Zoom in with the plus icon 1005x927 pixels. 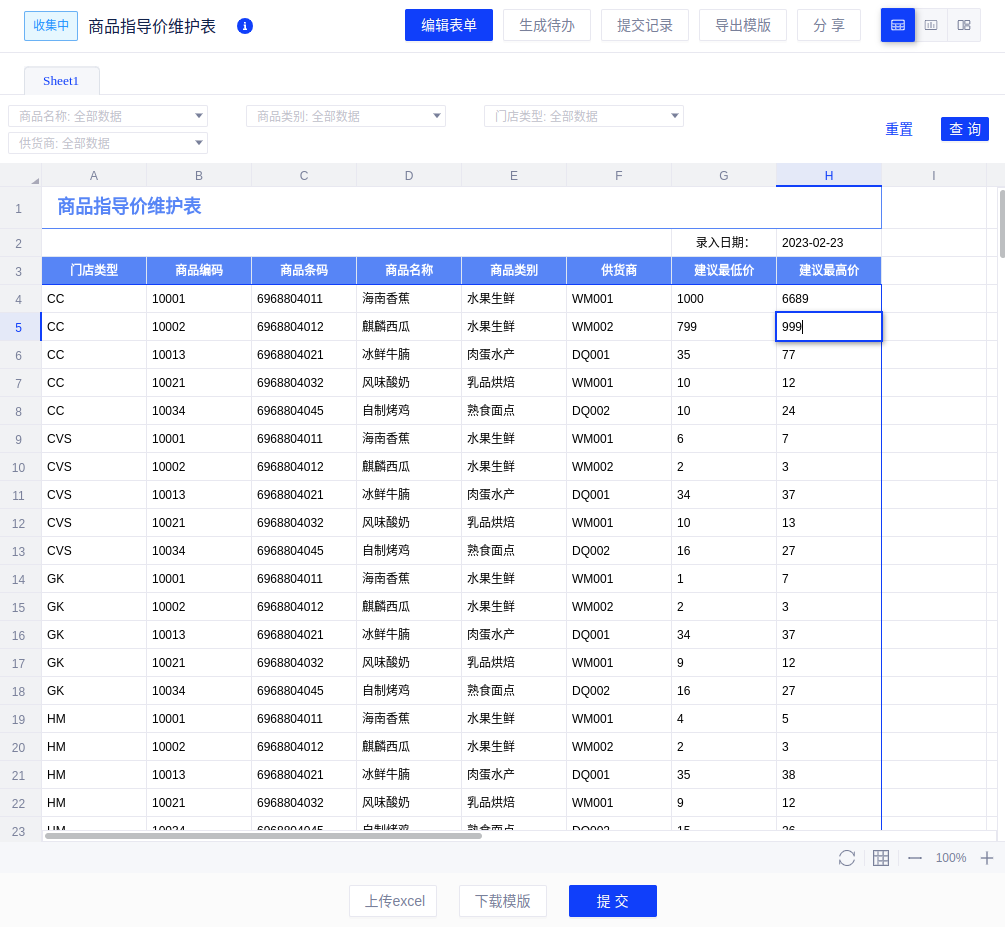[987, 858]
